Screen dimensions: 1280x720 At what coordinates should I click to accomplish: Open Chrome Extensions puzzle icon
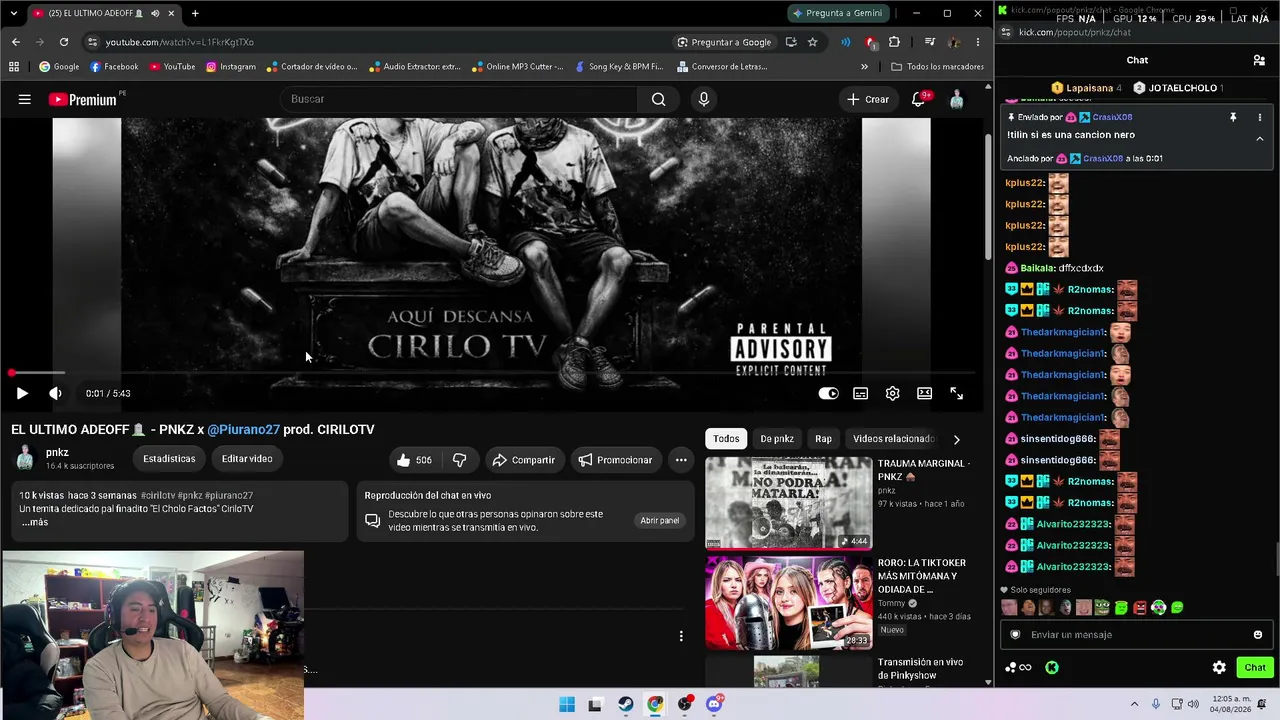pos(894,42)
